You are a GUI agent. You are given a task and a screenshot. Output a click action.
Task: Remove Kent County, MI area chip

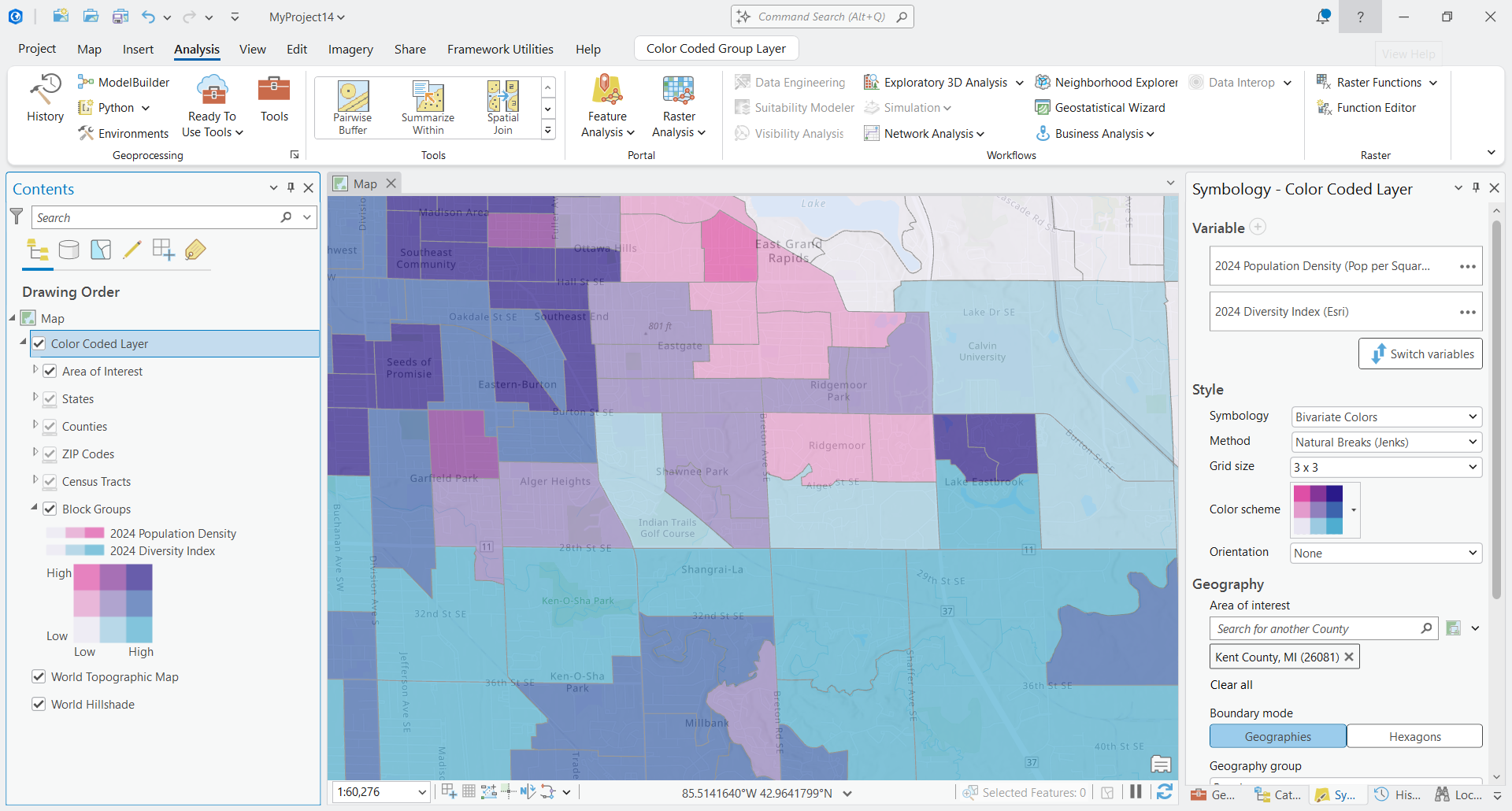1349,657
